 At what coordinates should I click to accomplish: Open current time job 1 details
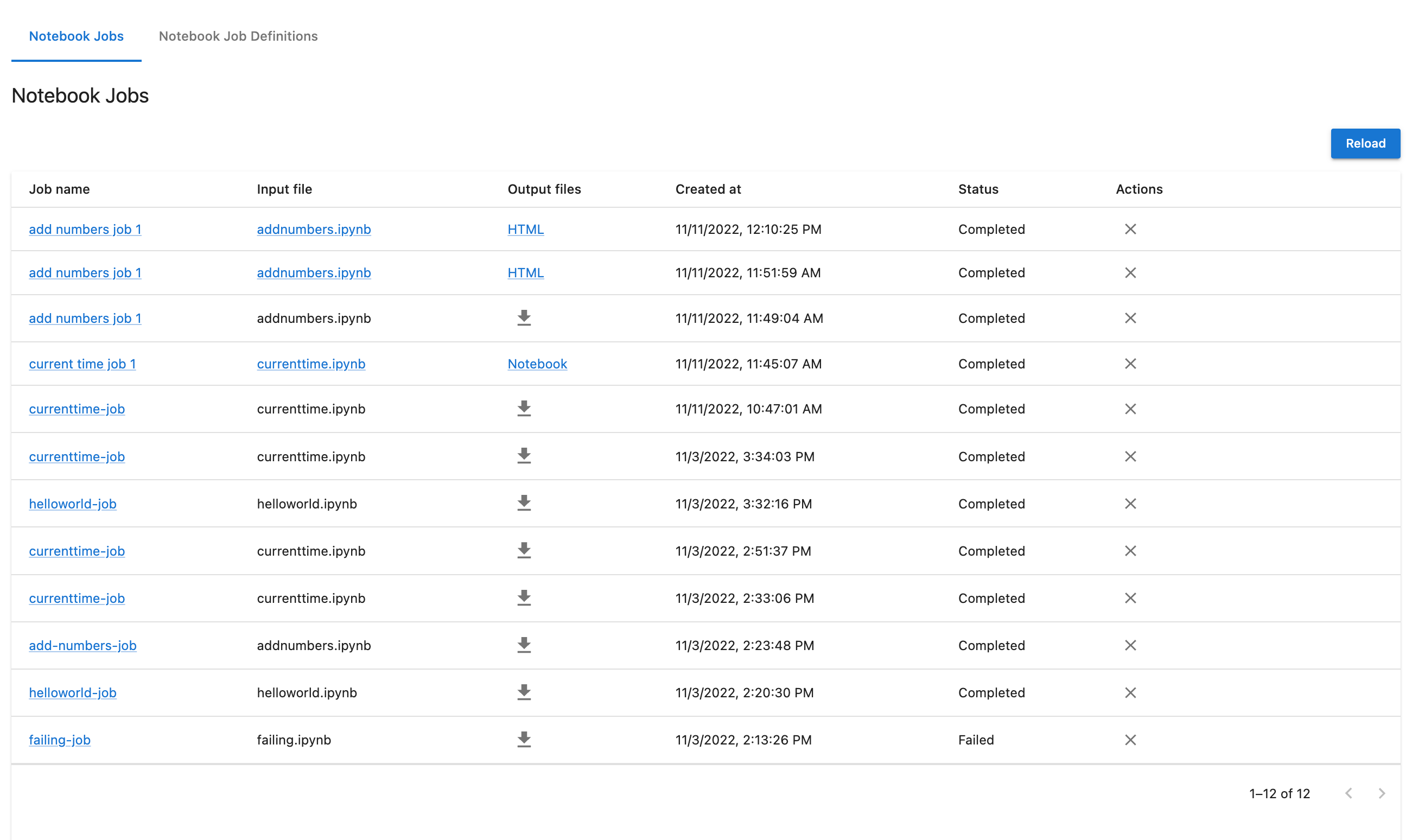click(82, 364)
